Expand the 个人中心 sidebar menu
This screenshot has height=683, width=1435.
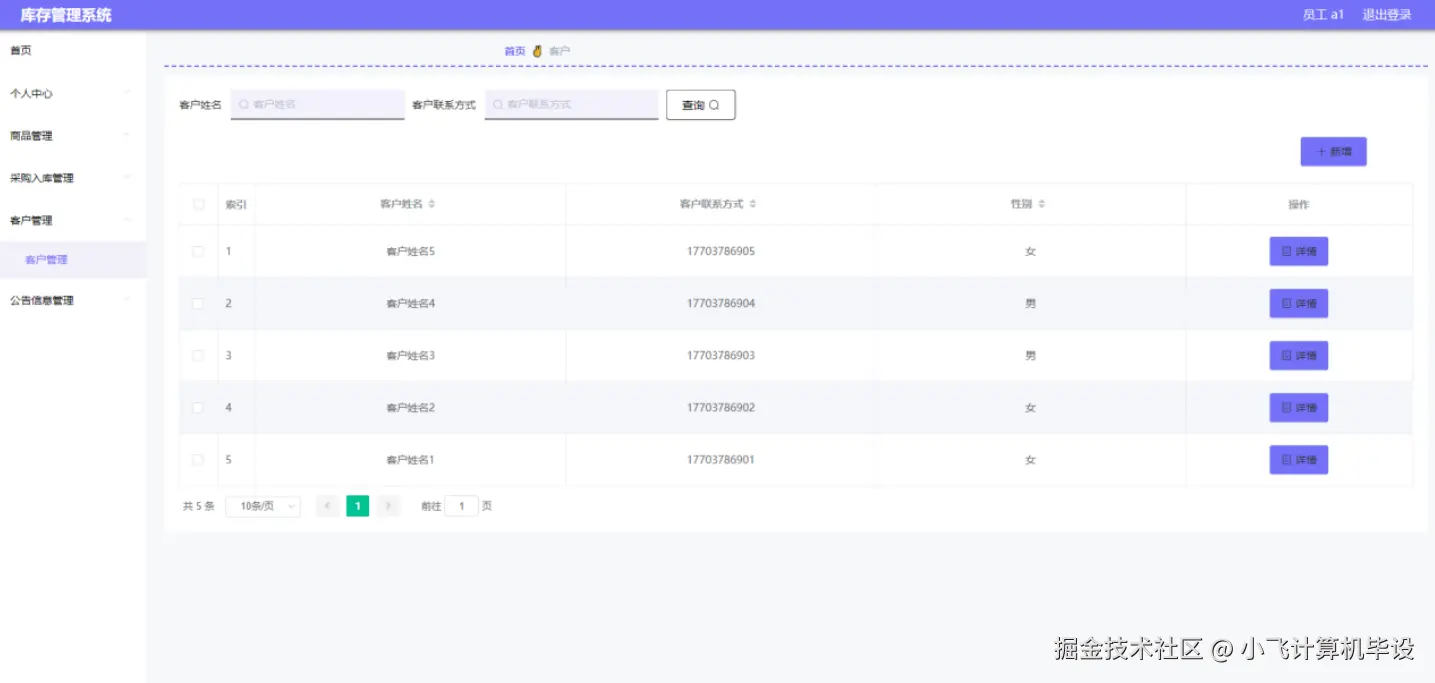point(73,93)
